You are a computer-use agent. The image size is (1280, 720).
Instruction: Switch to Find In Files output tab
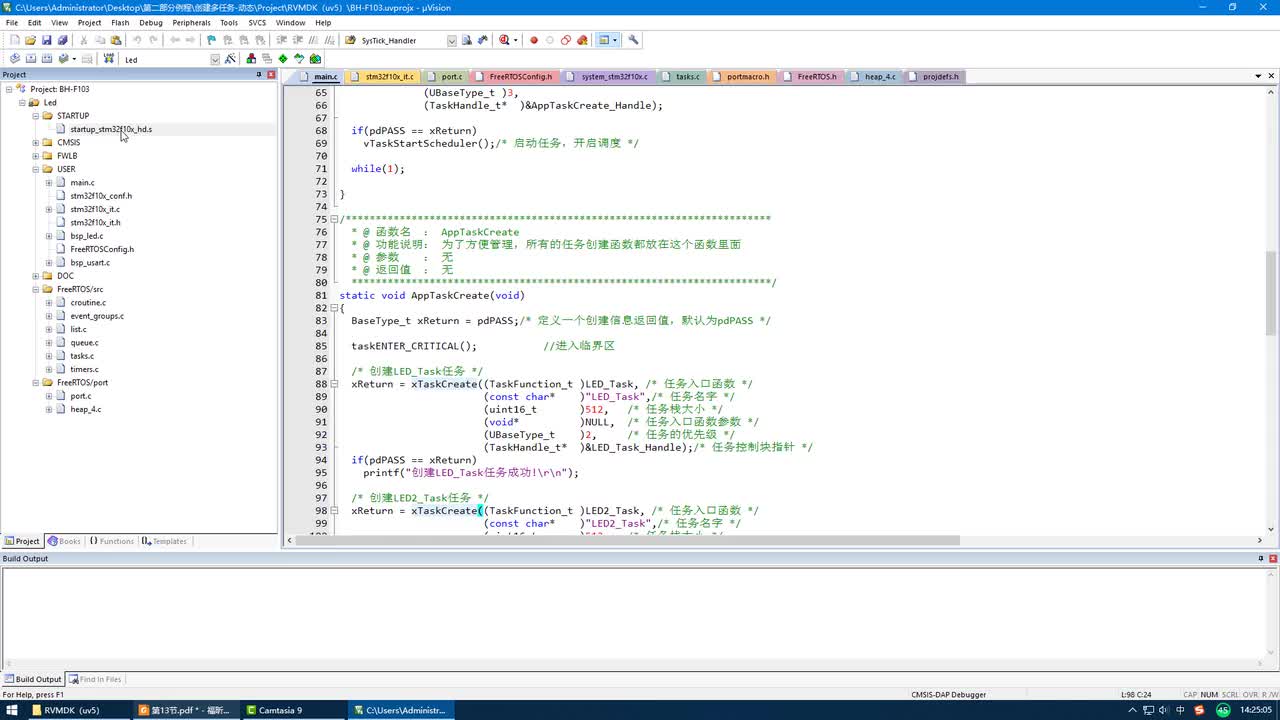pyautogui.click(x=95, y=679)
